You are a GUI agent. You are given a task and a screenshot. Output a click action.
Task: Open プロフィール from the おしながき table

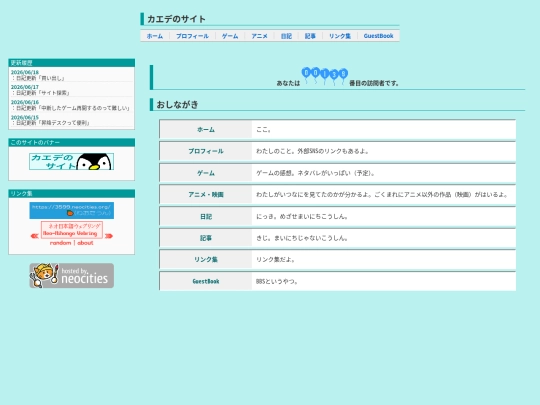coord(206,151)
